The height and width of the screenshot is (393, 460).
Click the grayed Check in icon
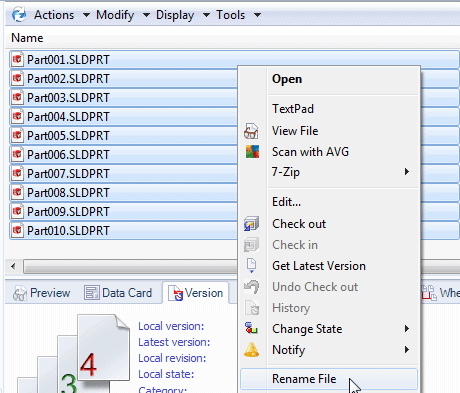pyautogui.click(x=251, y=245)
